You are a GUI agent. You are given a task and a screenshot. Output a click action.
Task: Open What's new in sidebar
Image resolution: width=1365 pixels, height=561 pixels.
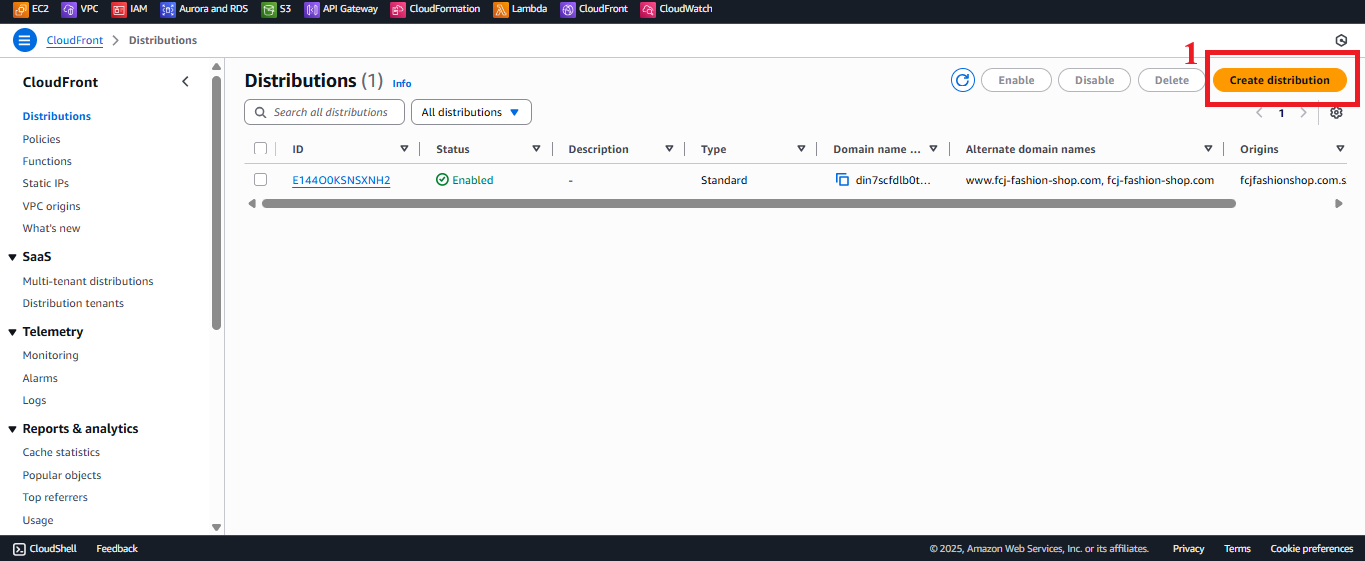point(52,228)
